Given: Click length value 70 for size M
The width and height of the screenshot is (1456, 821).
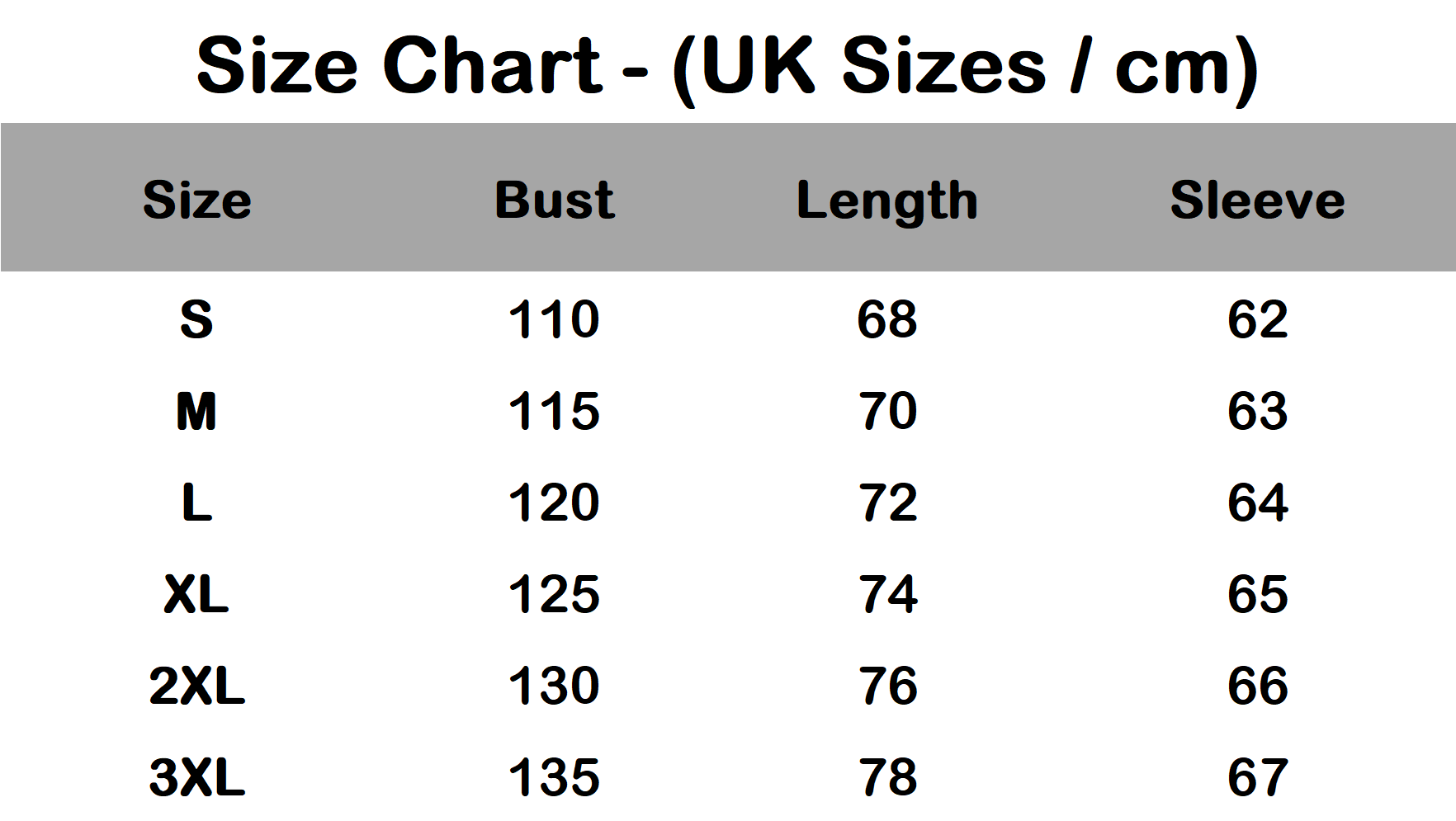Looking at the screenshot, I should 887,411.
